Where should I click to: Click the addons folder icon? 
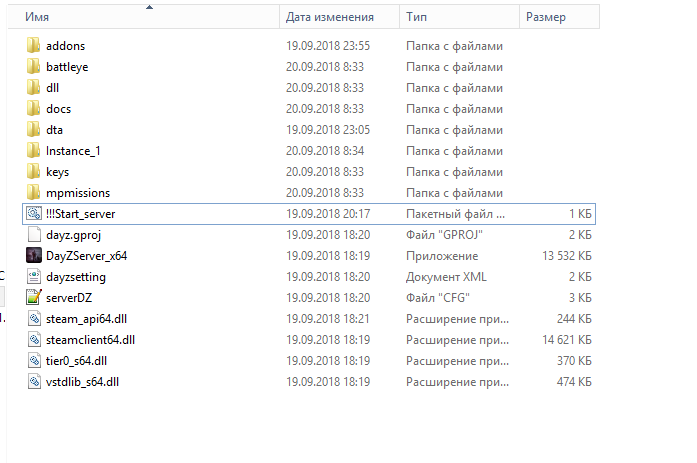(x=33, y=45)
